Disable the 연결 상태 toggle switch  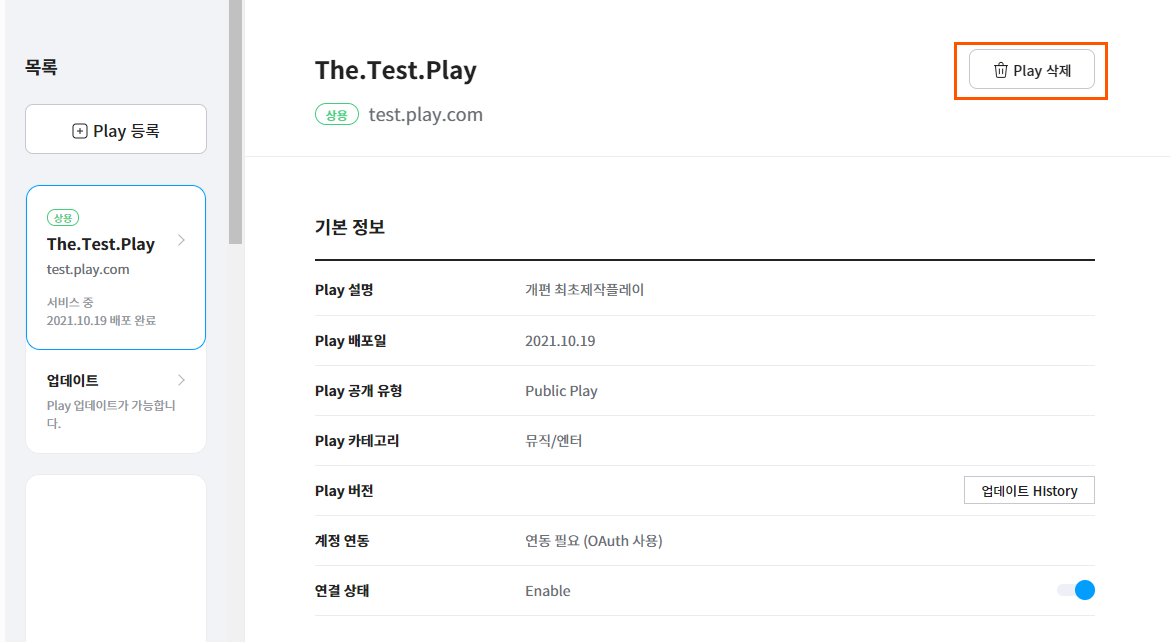pos(1076,590)
